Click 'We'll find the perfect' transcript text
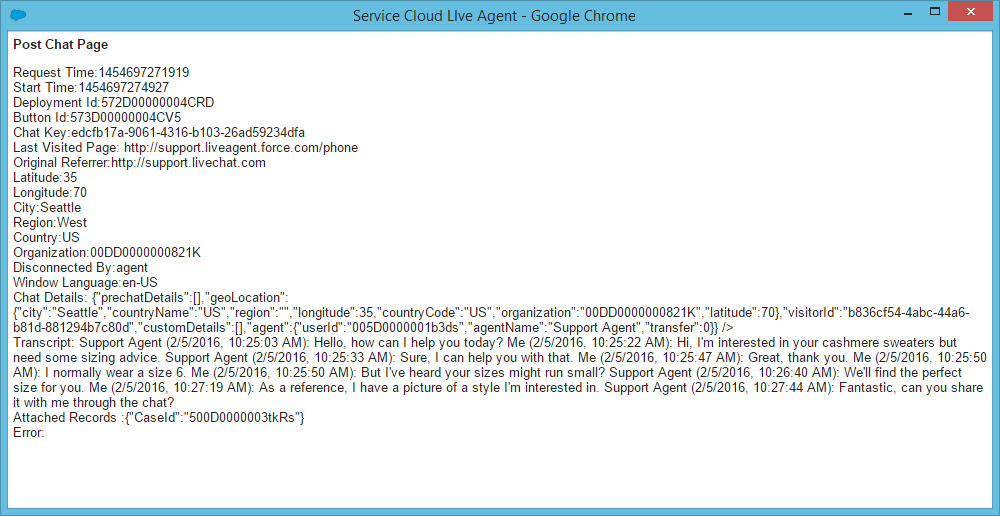Image resolution: width=1000 pixels, height=516 pixels. (x=902, y=373)
